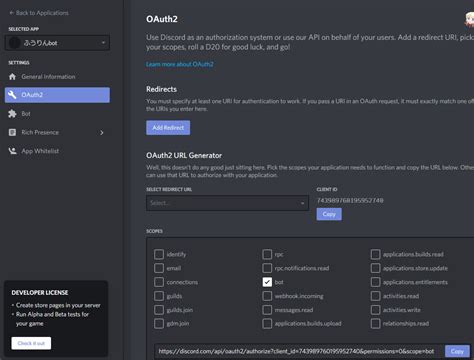474x360 pixels.
Task: Copy the generated OAuth2 URL
Action: pyautogui.click(x=457, y=351)
